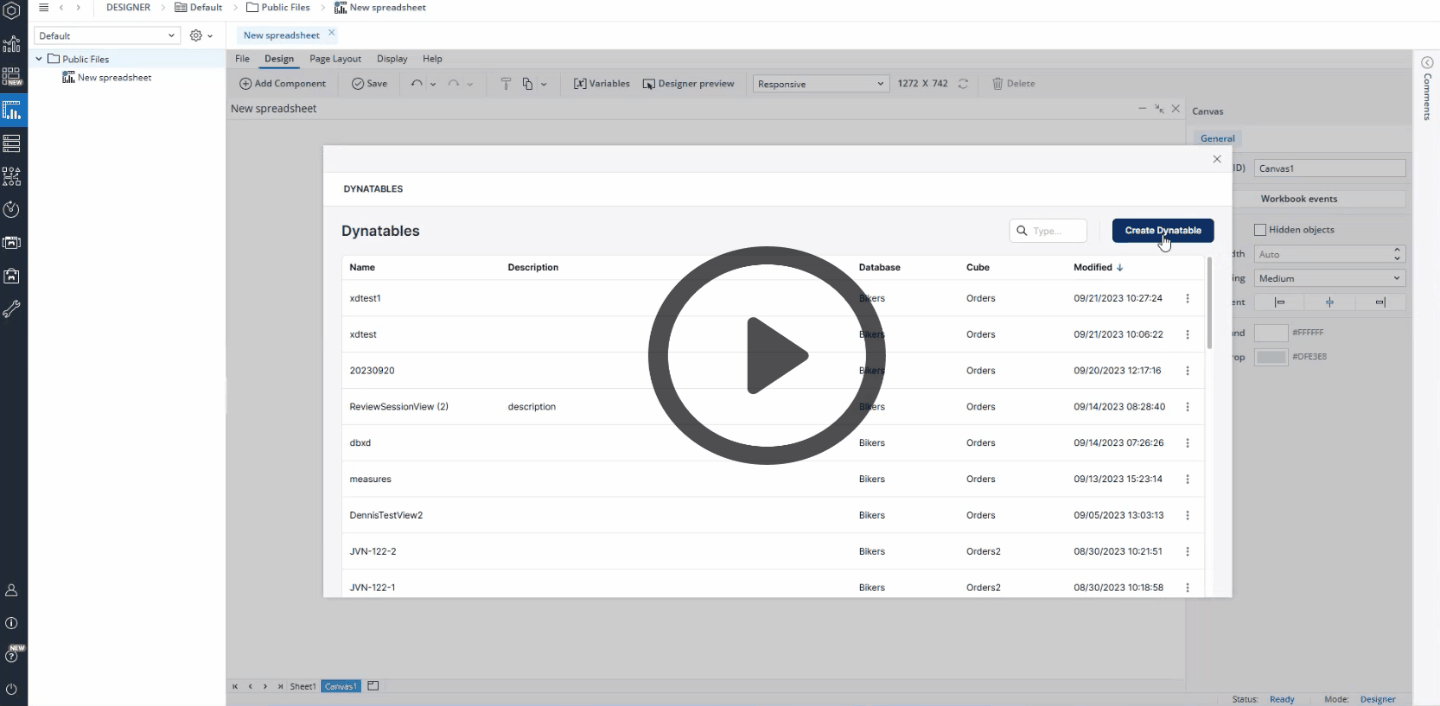The image size is (1440, 706).
Task: Click the Save toolbar icon
Action: pos(369,84)
